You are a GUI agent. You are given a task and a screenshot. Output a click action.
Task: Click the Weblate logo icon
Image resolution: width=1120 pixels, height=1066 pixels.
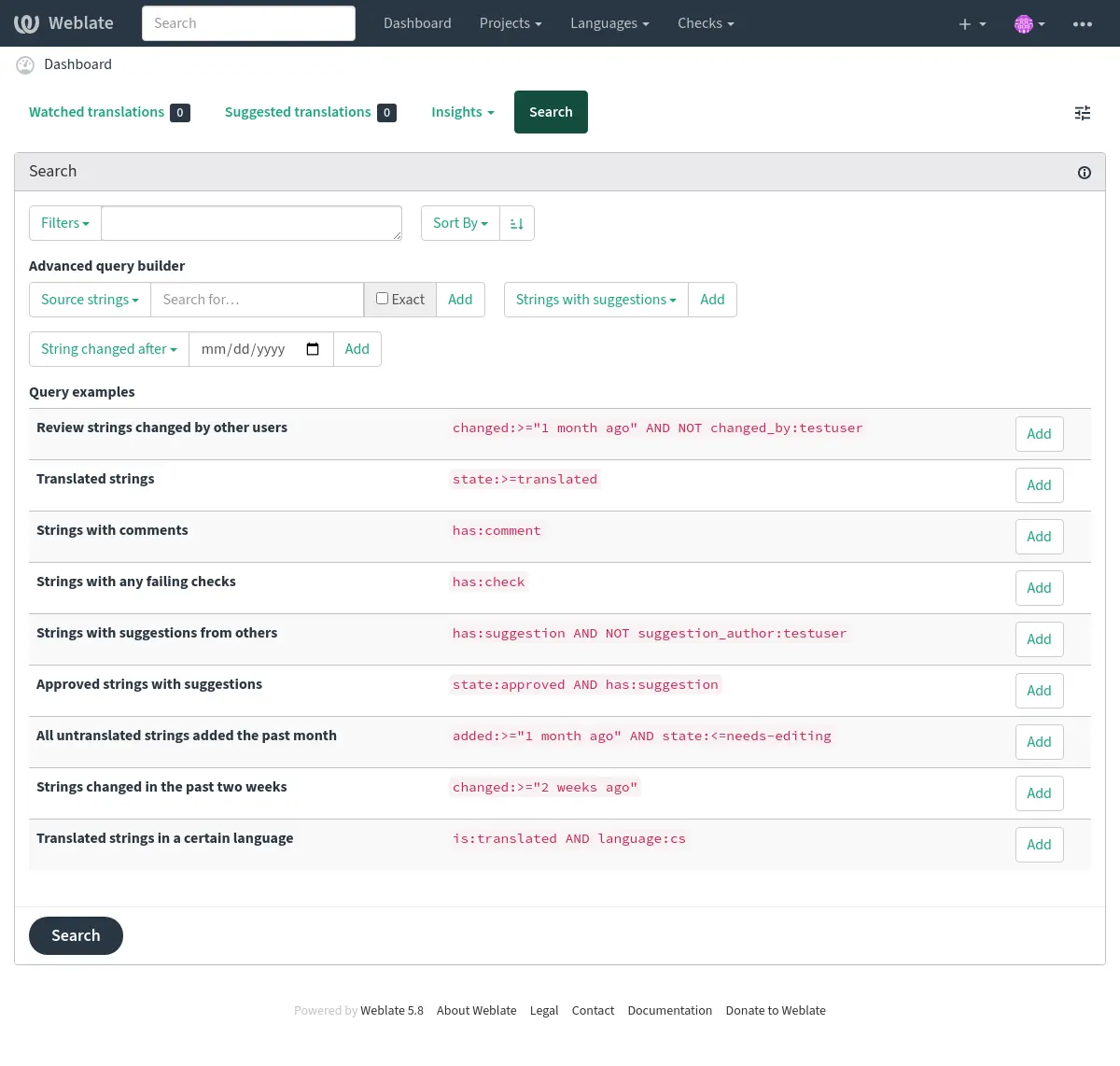tap(26, 23)
